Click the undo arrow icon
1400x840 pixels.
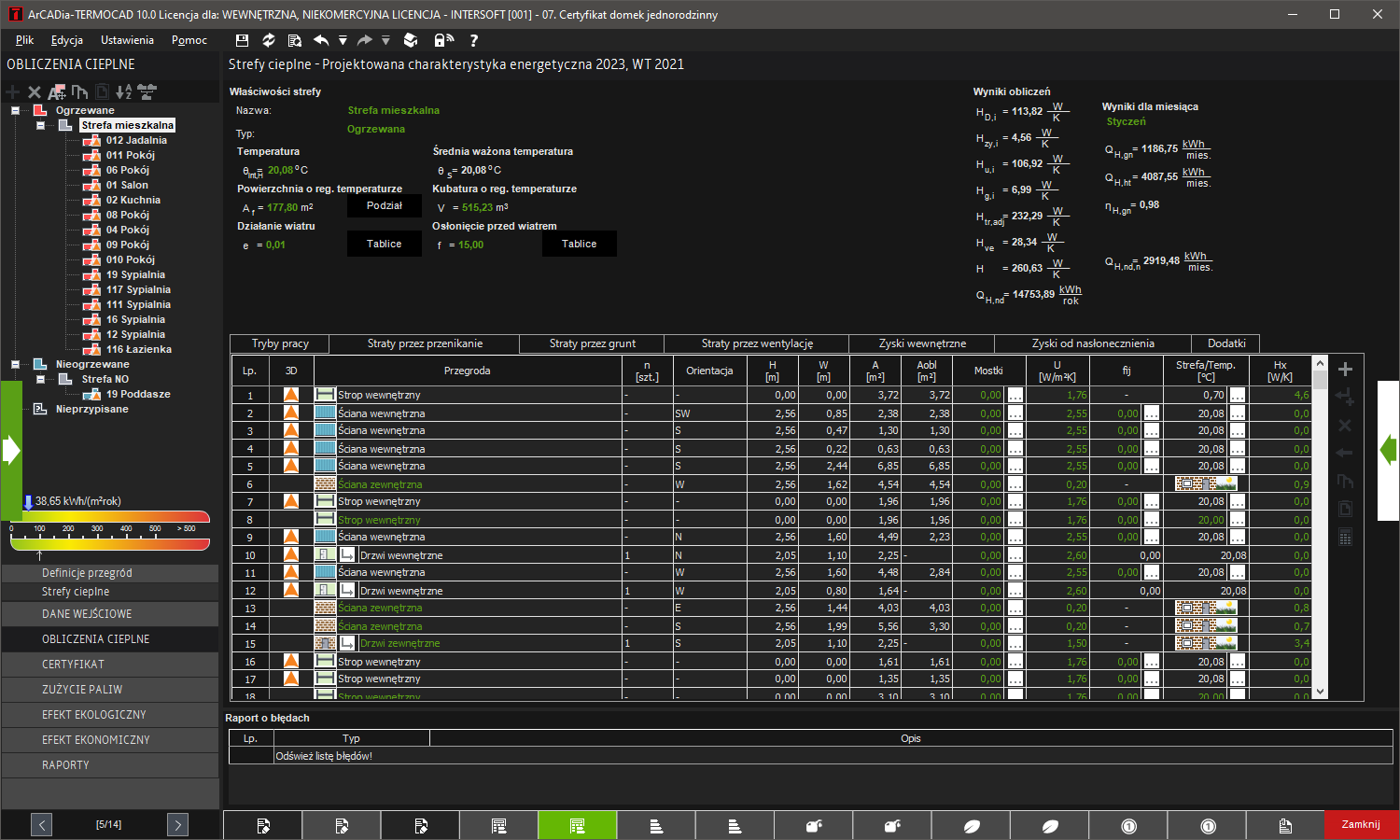321,40
